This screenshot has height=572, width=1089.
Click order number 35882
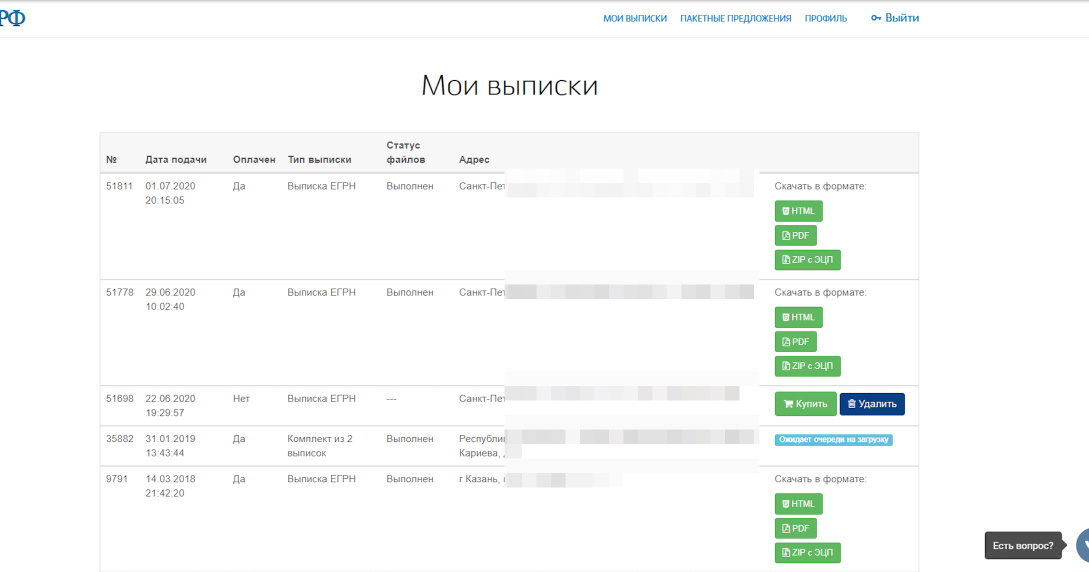point(119,439)
